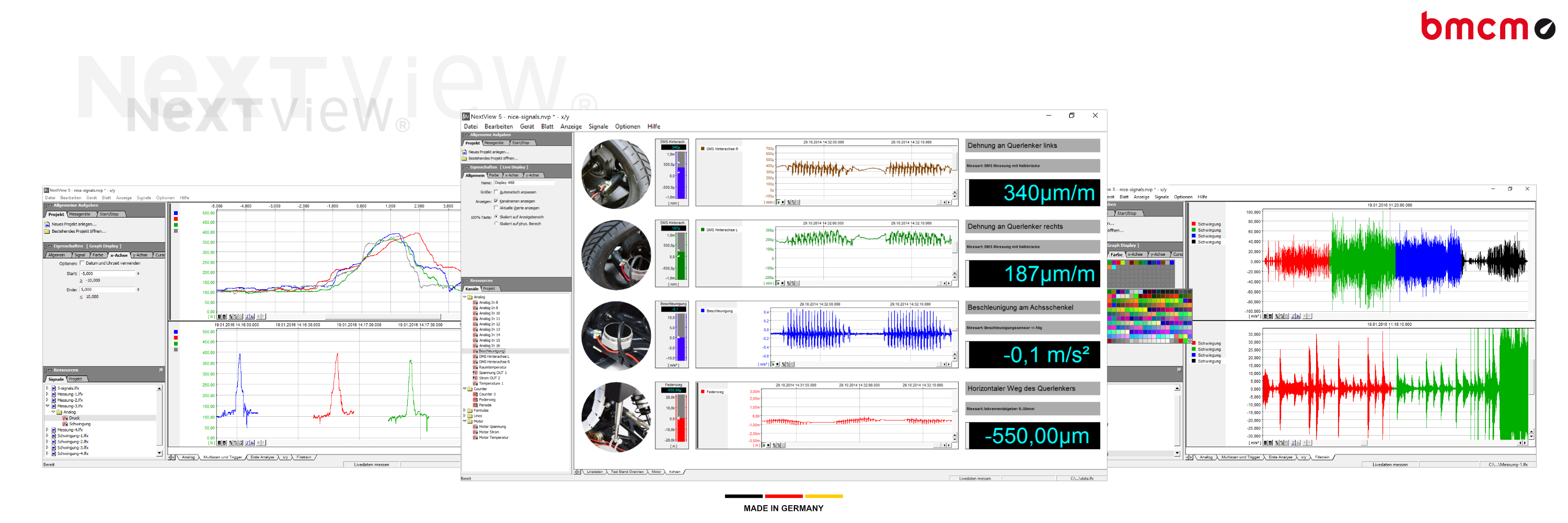Open the Datei menu in center window
The image size is (1568, 523).
pyautogui.click(x=471, y=127)
